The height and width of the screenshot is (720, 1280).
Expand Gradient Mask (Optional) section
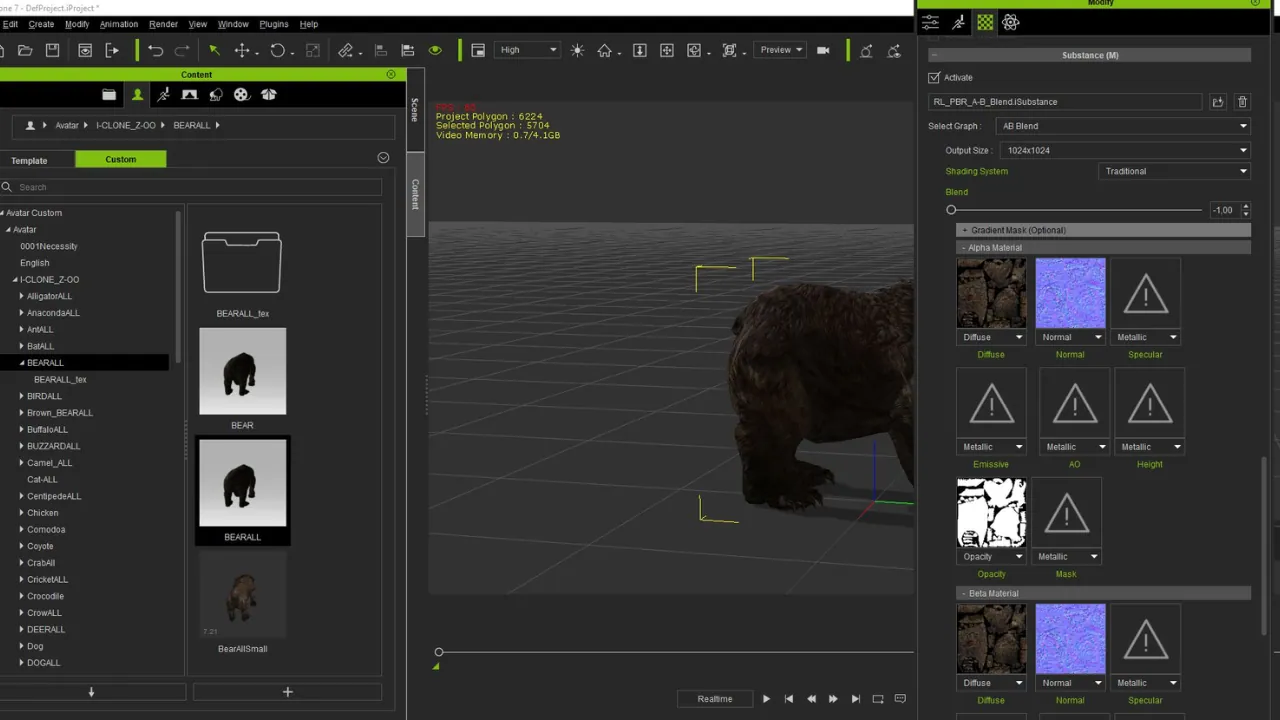[1103, 230]
